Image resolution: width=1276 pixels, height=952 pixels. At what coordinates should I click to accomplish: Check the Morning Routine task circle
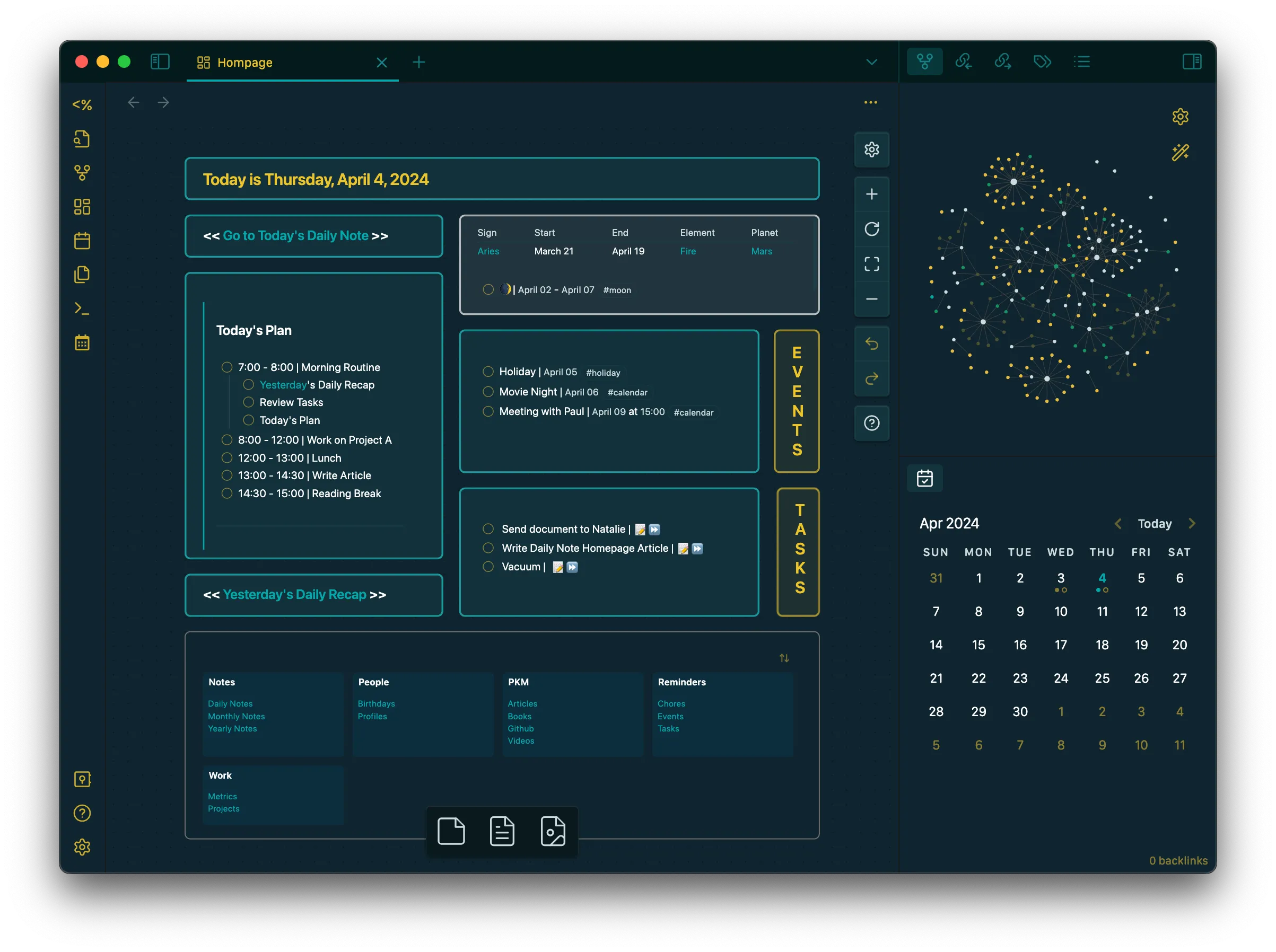pos(226,368)
